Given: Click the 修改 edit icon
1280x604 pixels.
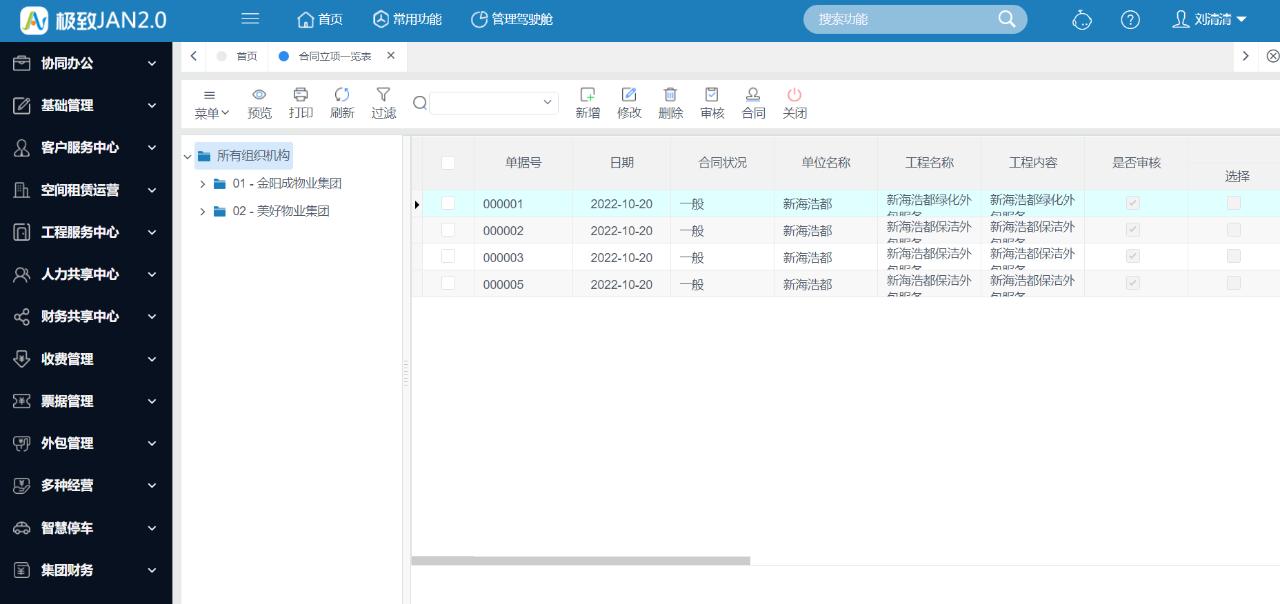Looking at the screenshot, I should click(x=629, y=95).
